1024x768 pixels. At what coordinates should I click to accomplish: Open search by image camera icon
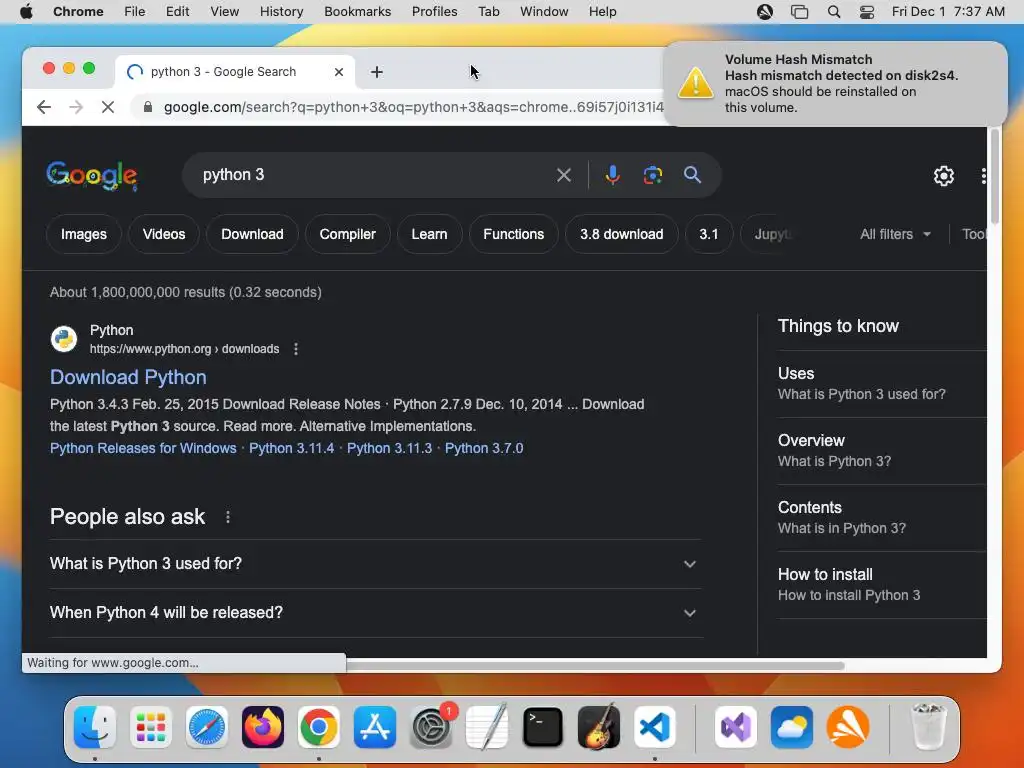pyautogui.click(x=652, y=175)
